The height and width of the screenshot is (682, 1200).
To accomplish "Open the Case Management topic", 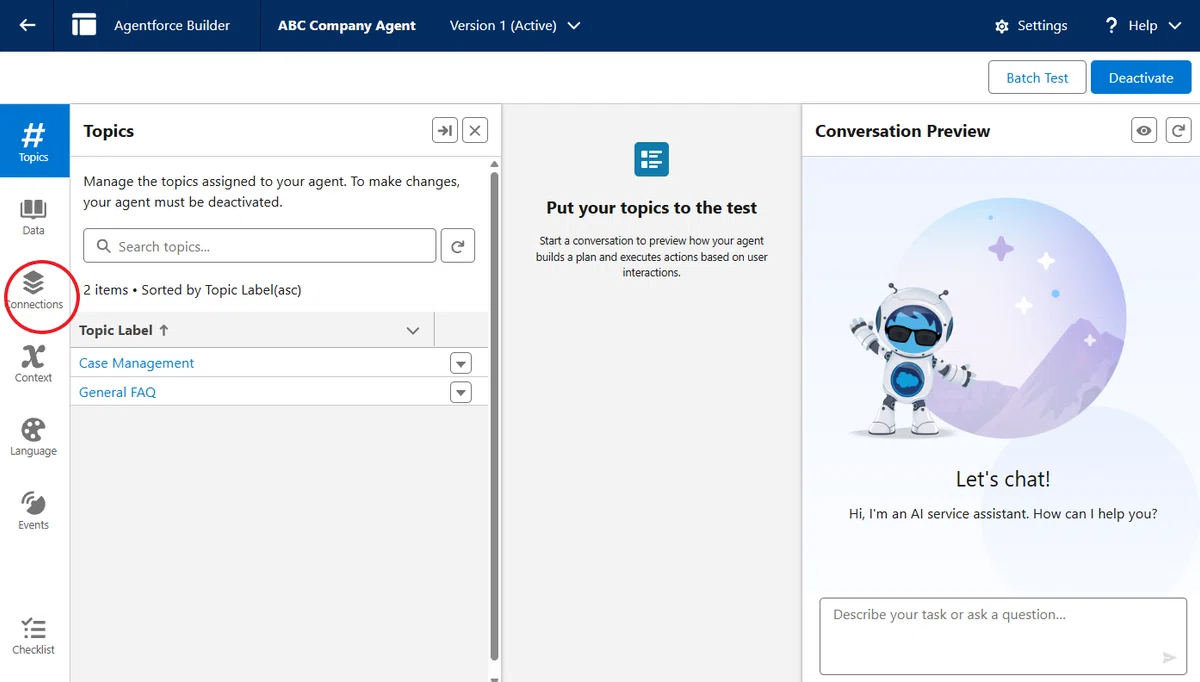I will click(137, 363).
